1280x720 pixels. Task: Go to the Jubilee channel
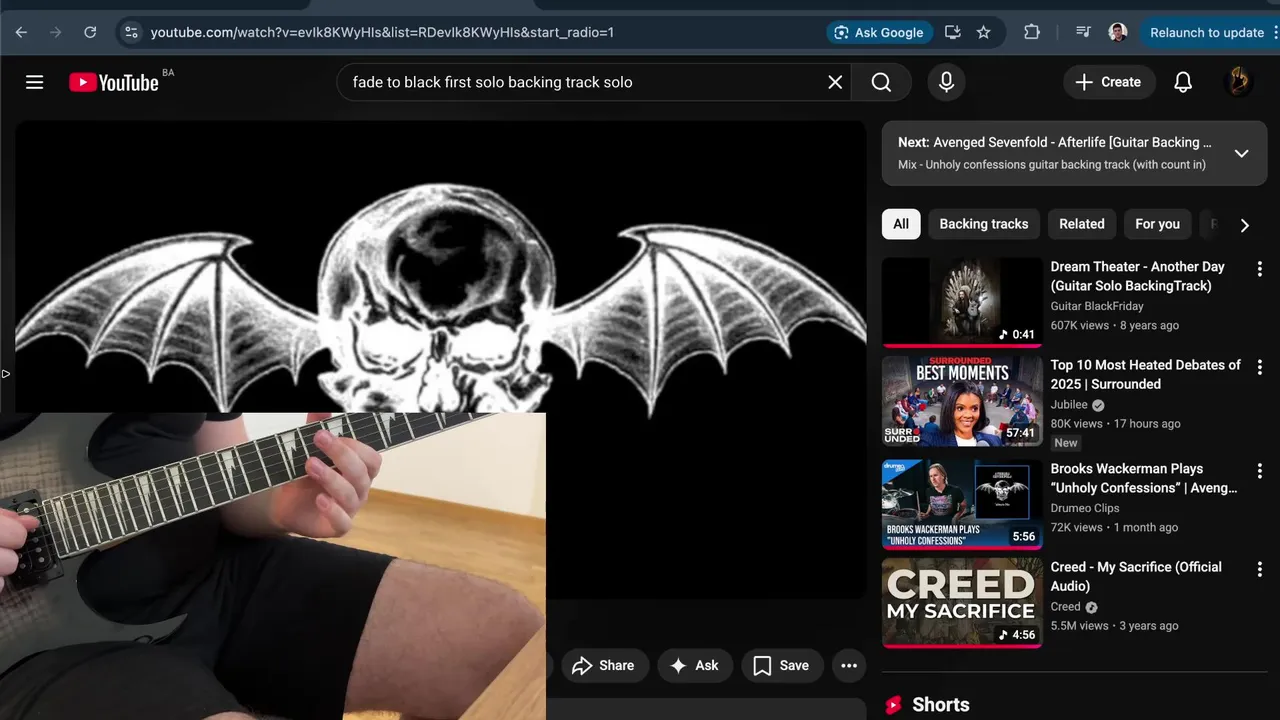click(x=1071, y=405)
